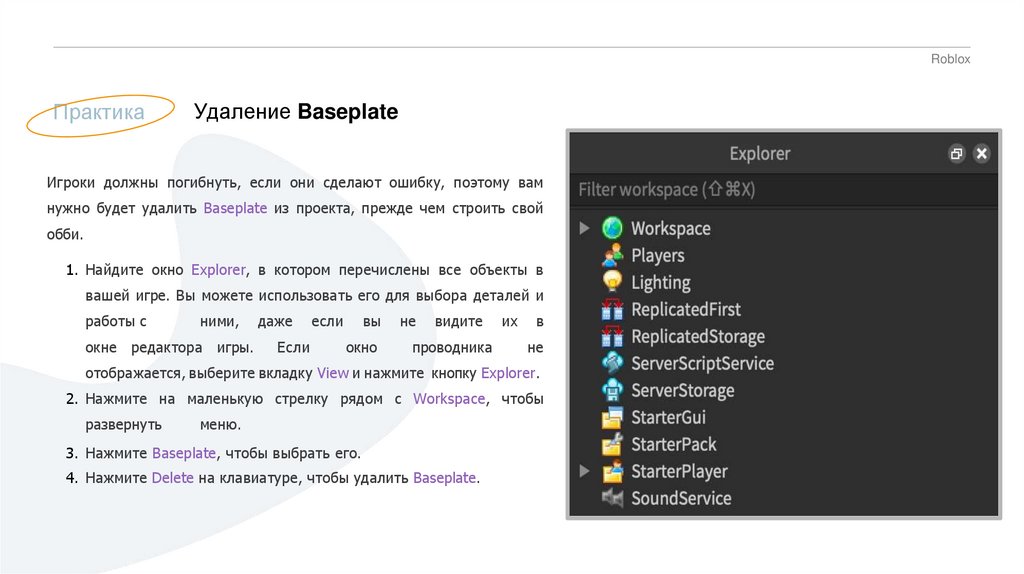1024x574 pixels.
Task: Select ReplicatedFirst row label
Action: pyautogui.click(x=686, y=310)
